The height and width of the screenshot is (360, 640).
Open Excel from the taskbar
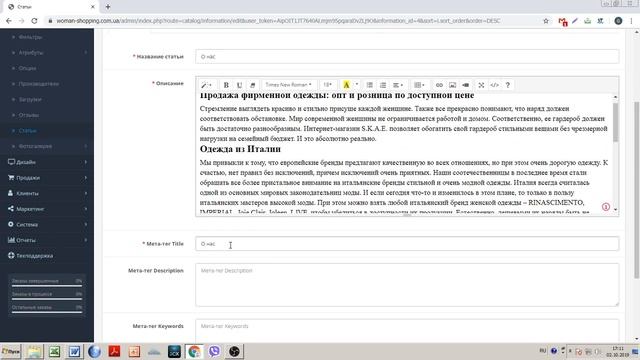[x=54, y=351]
